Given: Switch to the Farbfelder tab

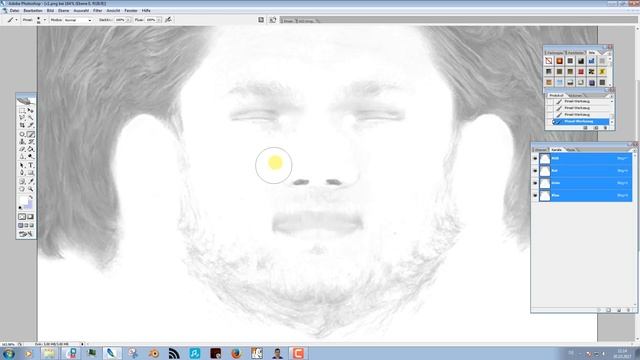Looking at the screenshot, I should 576,53.
